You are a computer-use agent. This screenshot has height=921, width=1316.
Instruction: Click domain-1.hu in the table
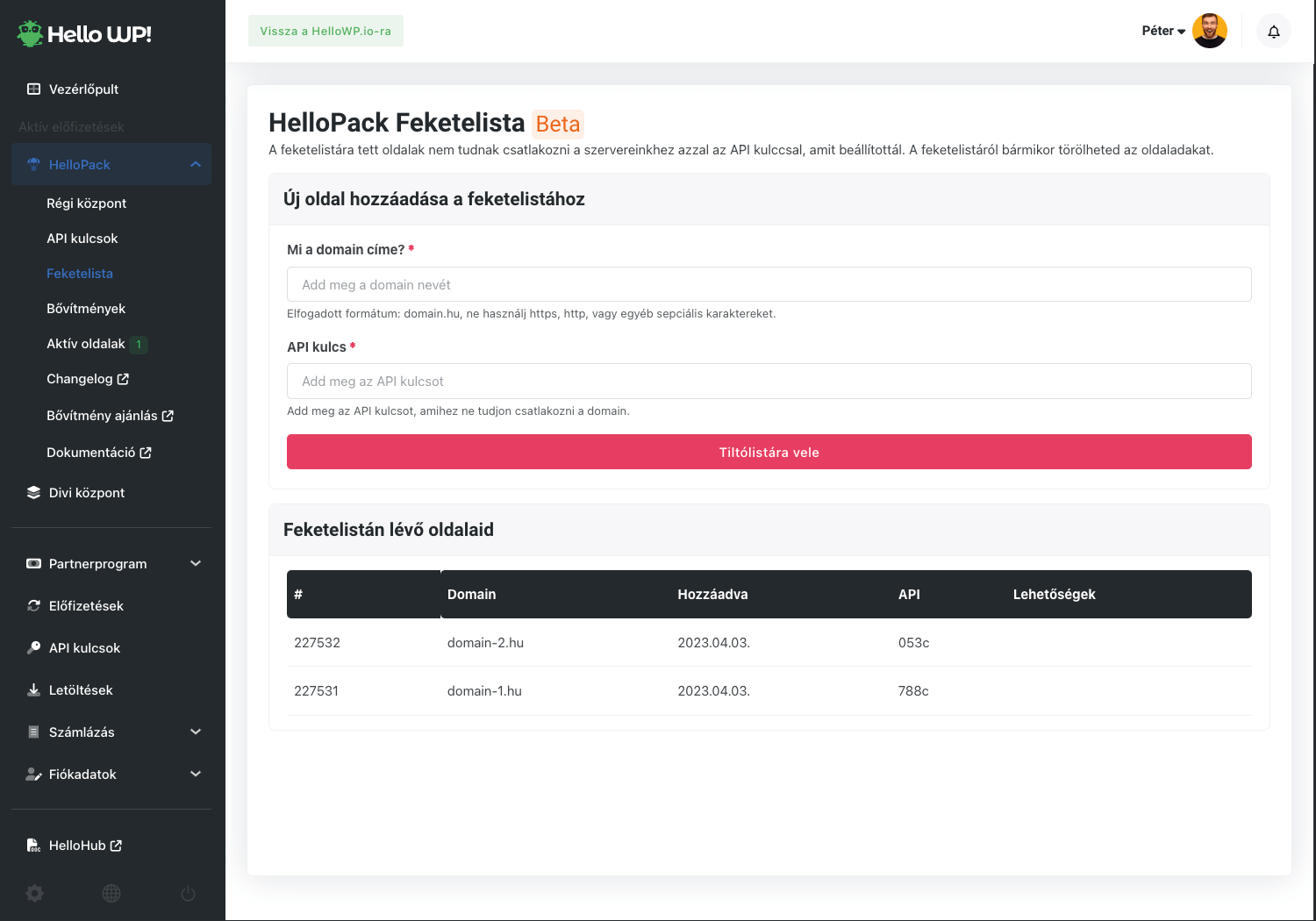coord(484,690)
